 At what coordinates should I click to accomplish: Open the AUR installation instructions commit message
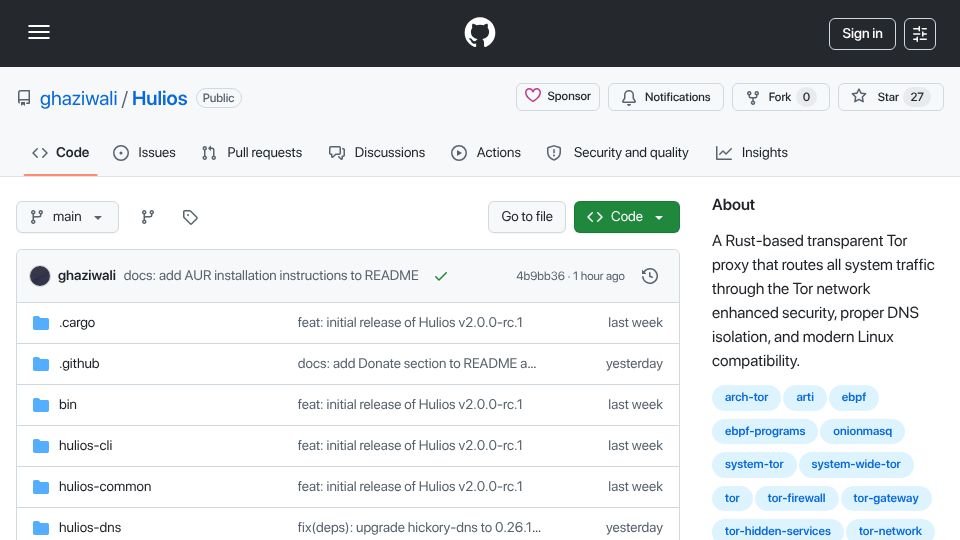(x=271, y=276)
